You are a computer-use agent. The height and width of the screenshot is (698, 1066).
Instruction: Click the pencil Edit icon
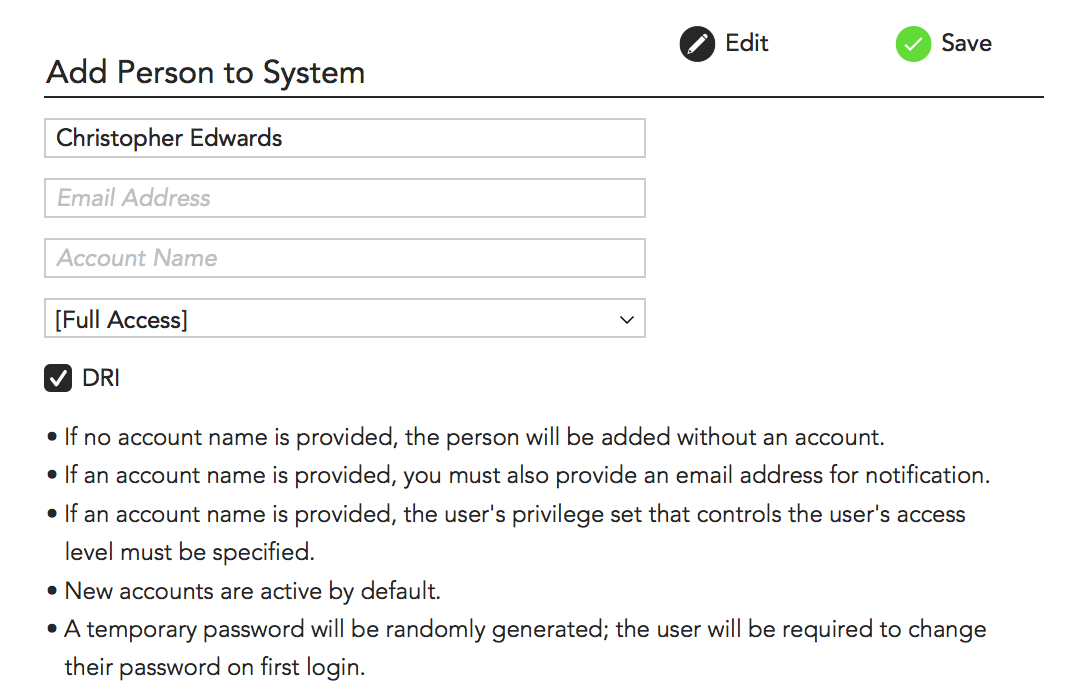(x=697, y=44)
